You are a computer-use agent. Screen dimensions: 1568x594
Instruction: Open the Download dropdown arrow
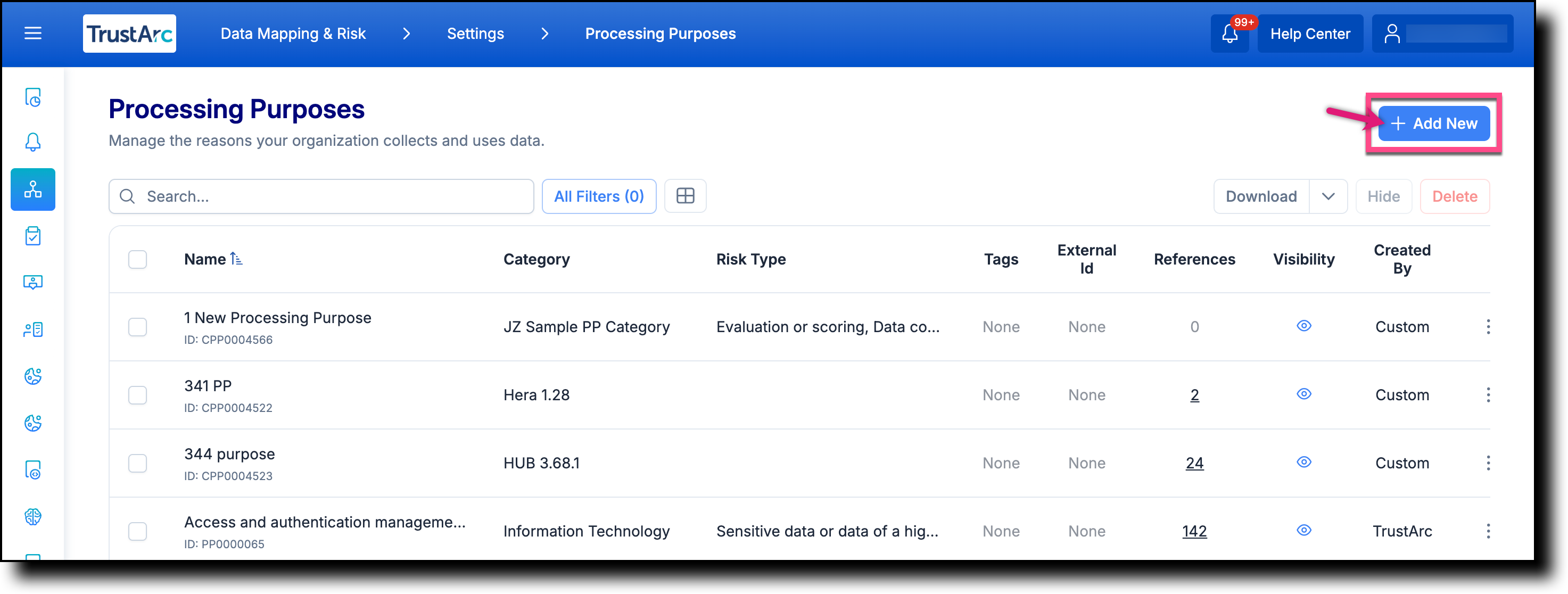pos(1328,196)
